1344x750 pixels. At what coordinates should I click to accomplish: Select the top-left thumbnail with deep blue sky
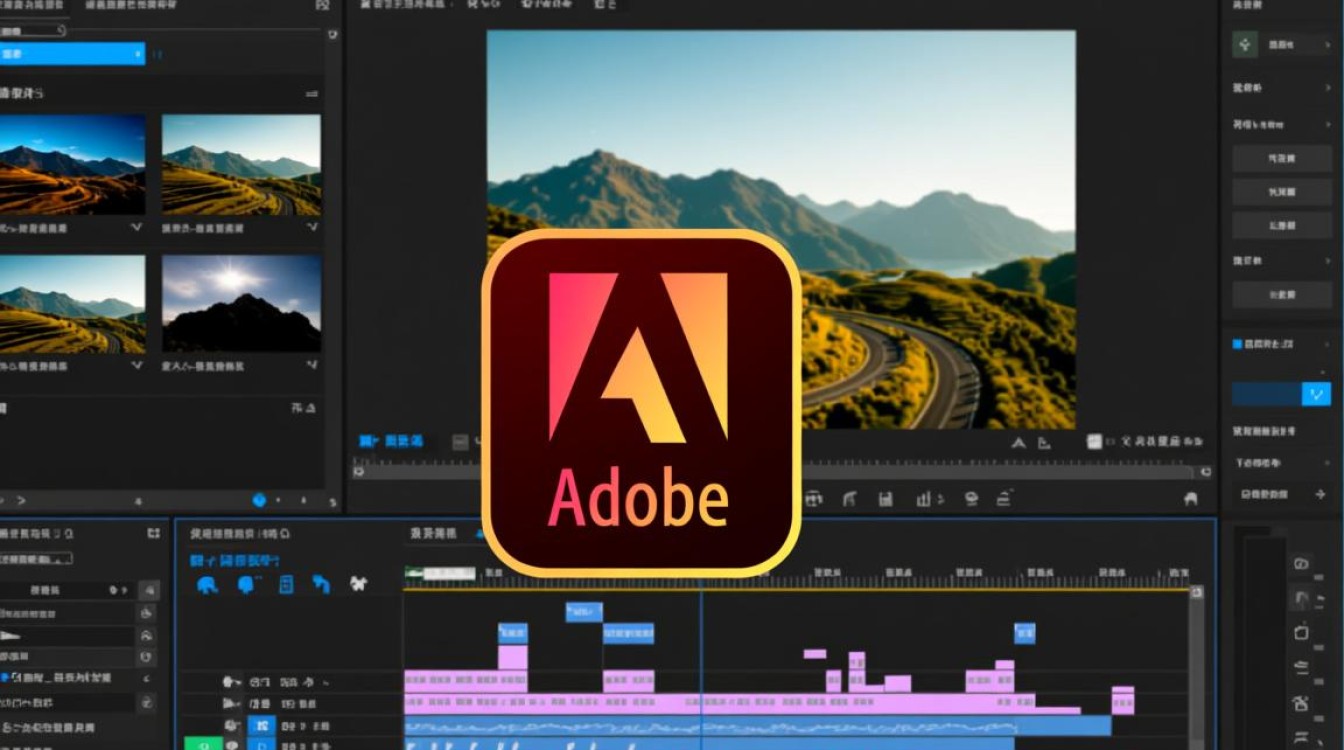(x=72, y=164)
